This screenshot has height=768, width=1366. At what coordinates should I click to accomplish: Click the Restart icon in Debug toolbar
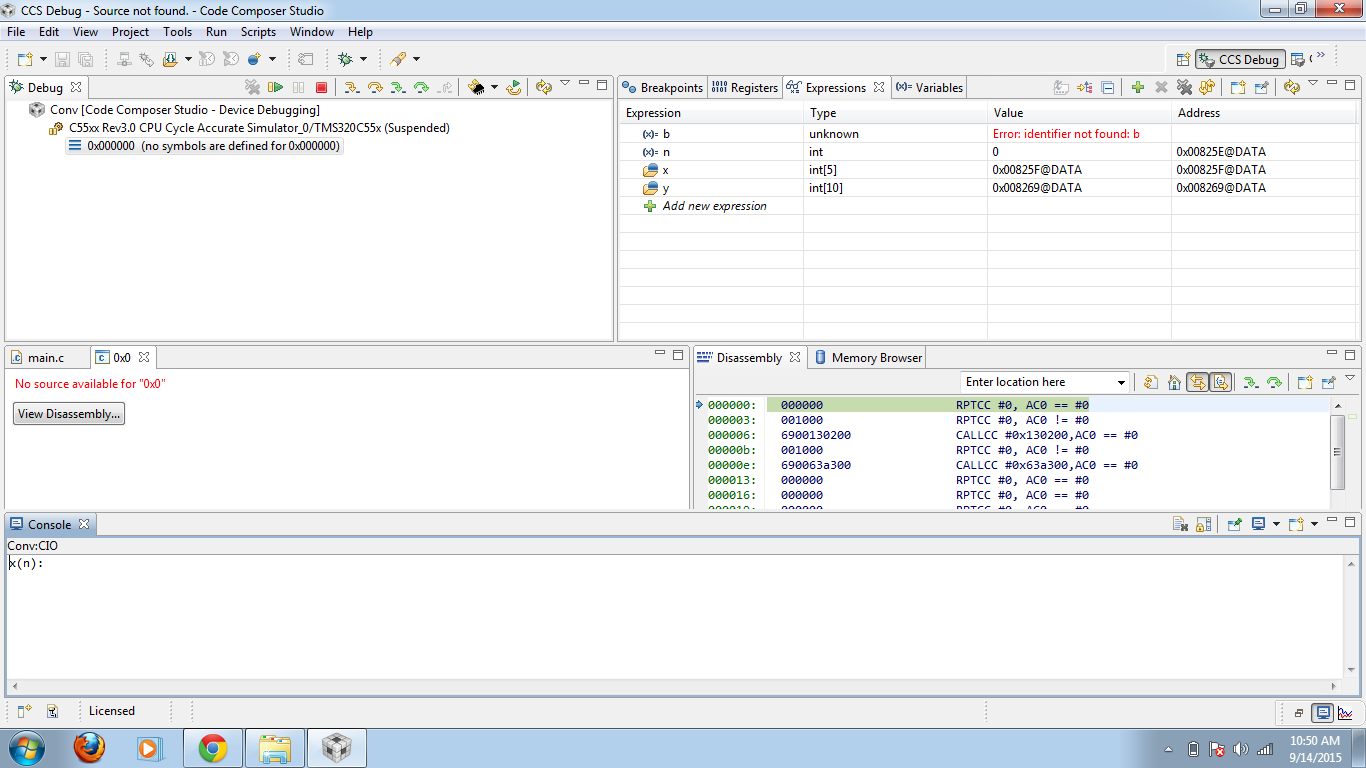(513, 87)
